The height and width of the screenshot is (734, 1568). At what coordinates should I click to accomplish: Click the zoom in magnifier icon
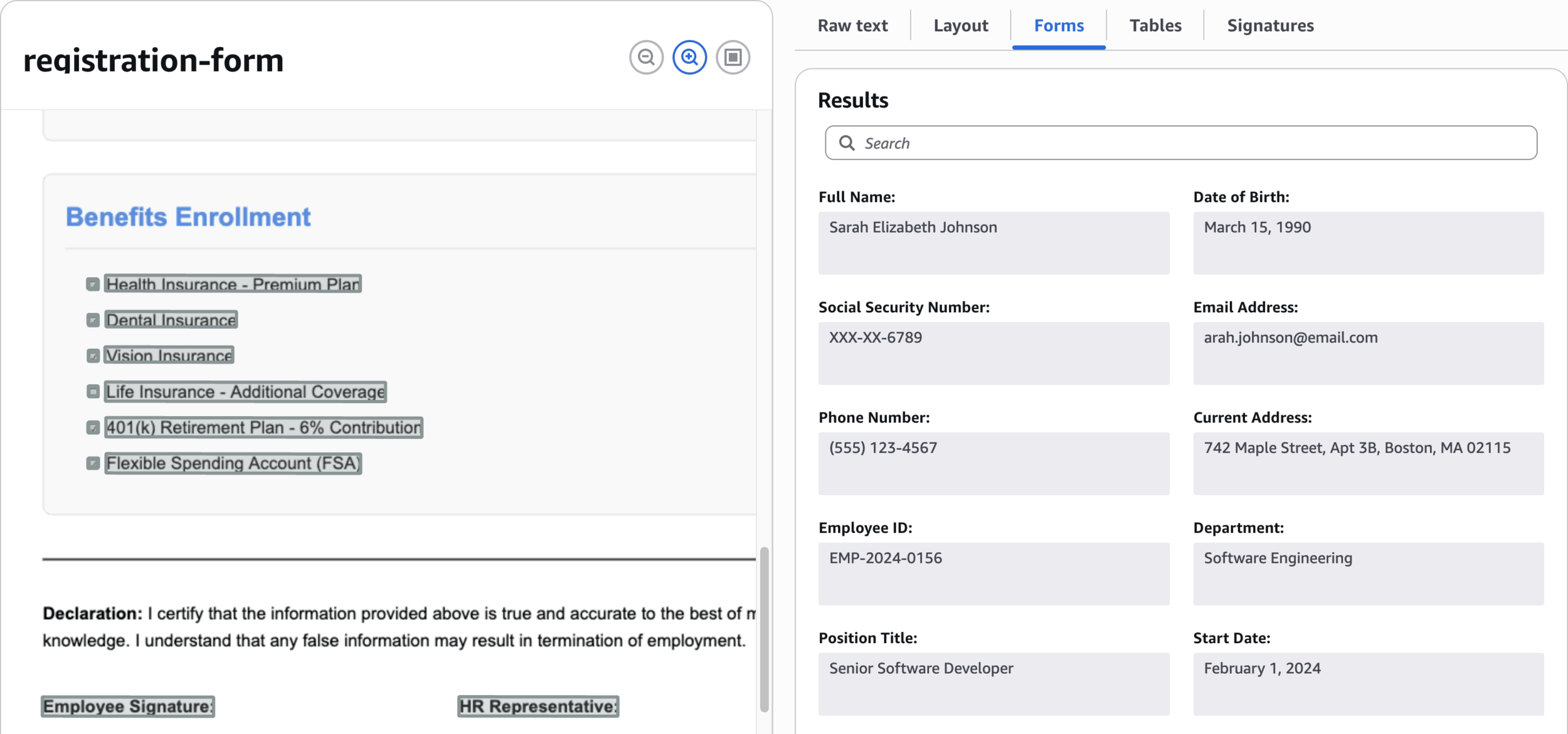click(x=689, y=58)
